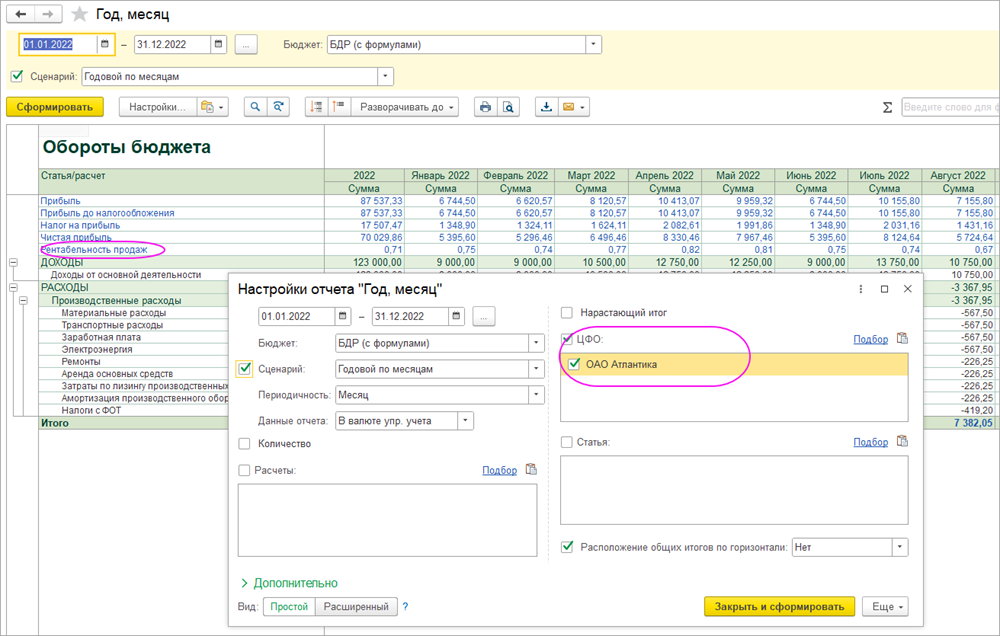Enable the Нарастающий итог checkbox

[x=567, y=313]
